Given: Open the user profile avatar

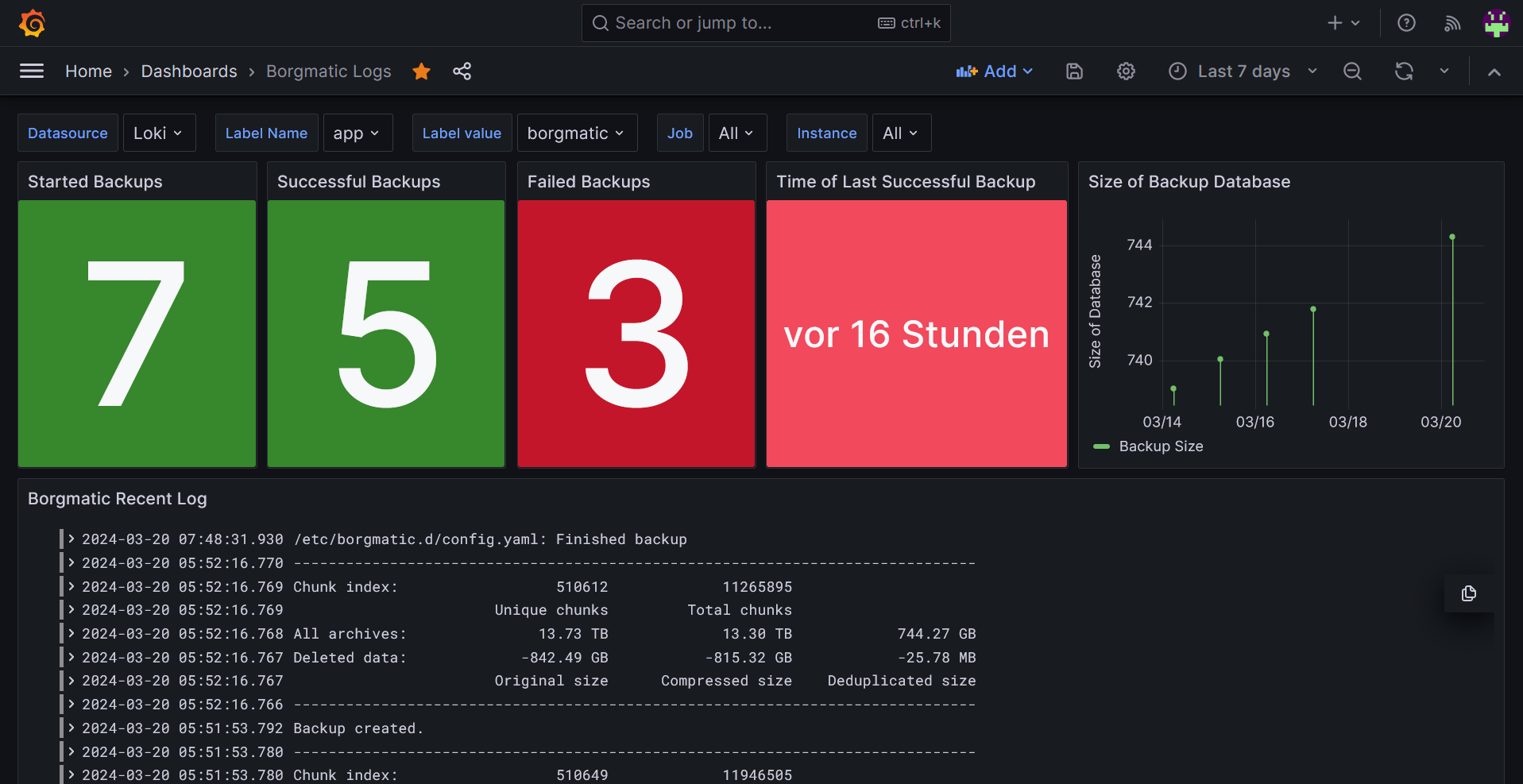Looking at the screenshot, I should tap(1497, 23).
